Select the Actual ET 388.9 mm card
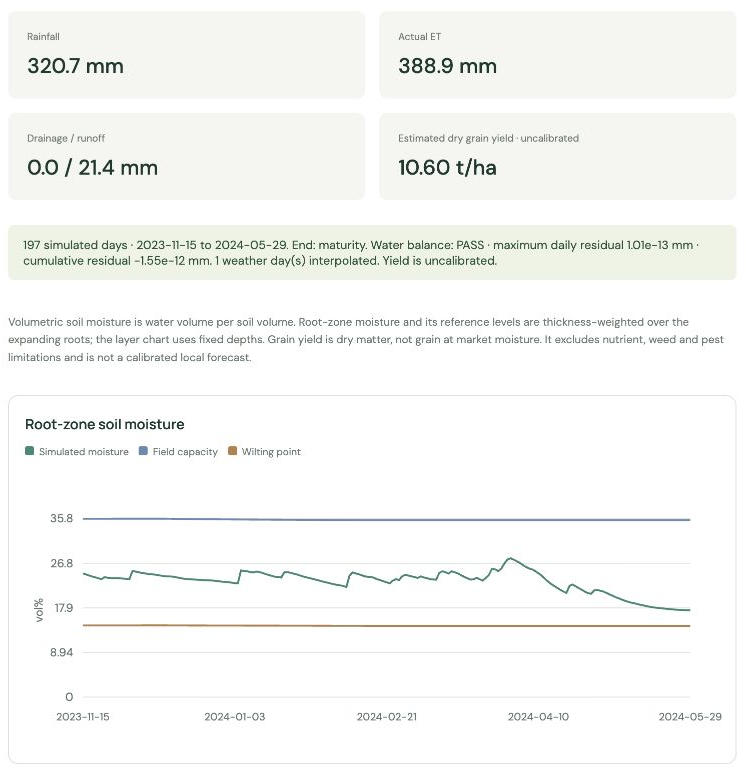 click(557, 55)
